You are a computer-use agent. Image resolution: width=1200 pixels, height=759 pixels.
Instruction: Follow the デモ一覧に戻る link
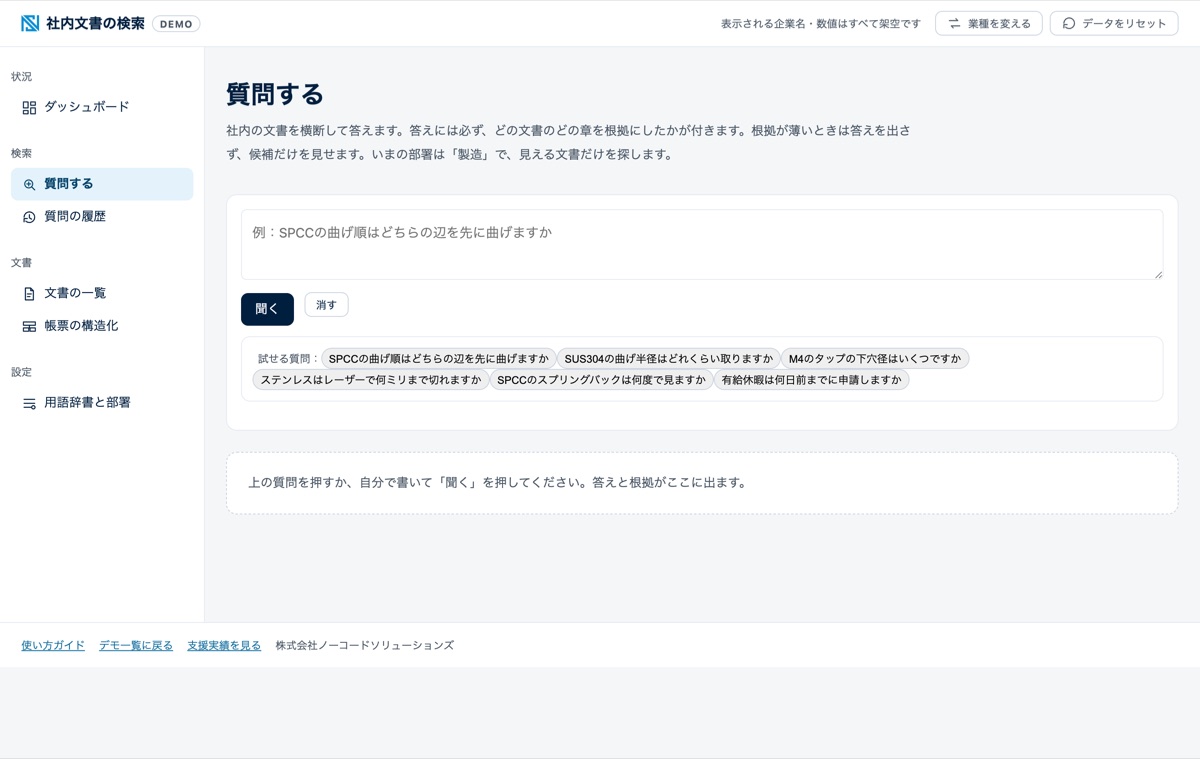coord(136,646)
